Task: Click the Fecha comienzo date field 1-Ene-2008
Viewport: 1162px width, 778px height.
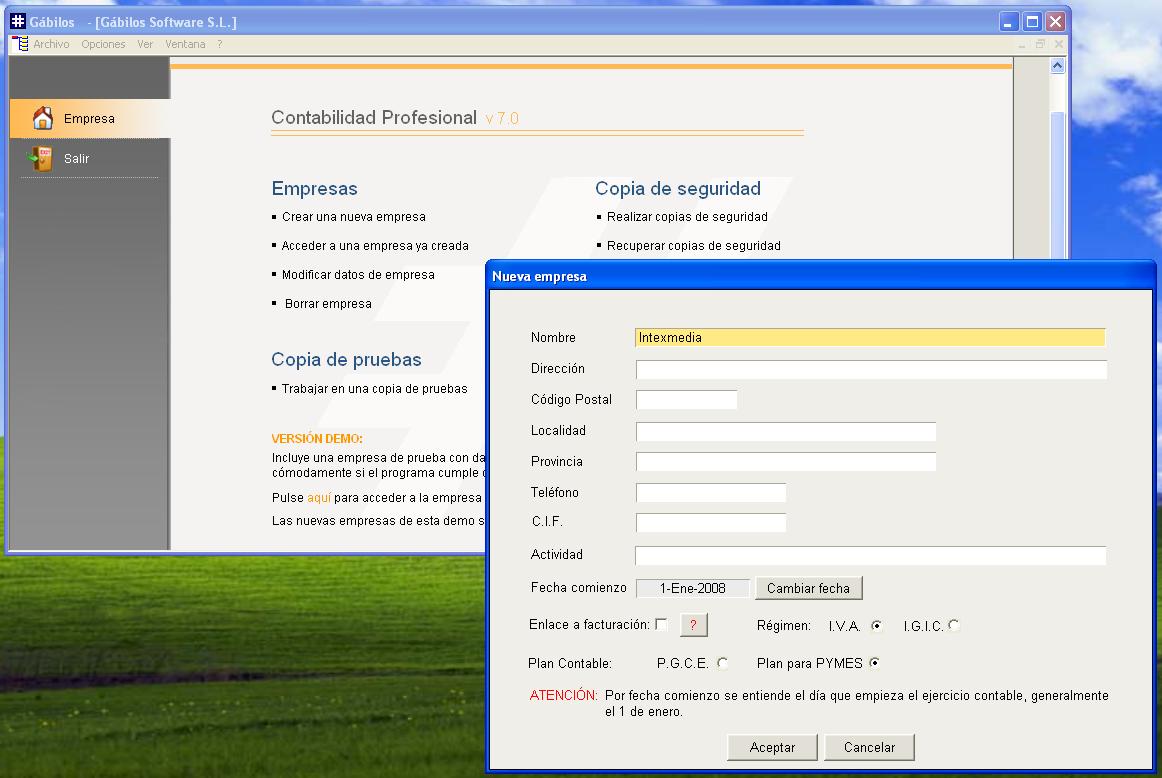Action: (693, 588)
